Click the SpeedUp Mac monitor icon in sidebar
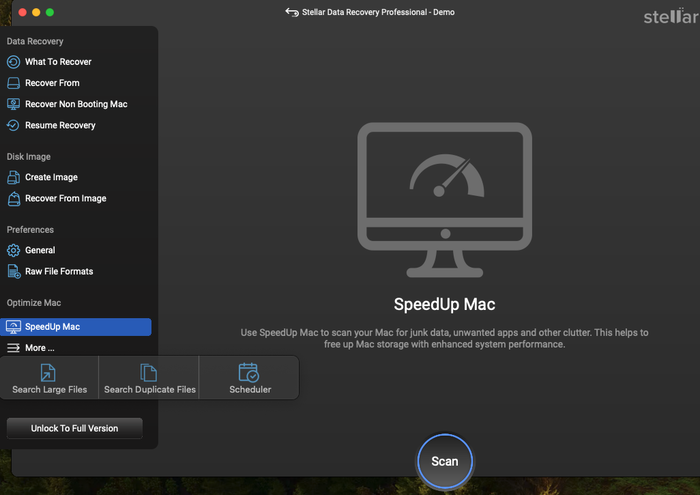The height and width of the screenshot is (495, 700). pos(13,327)
